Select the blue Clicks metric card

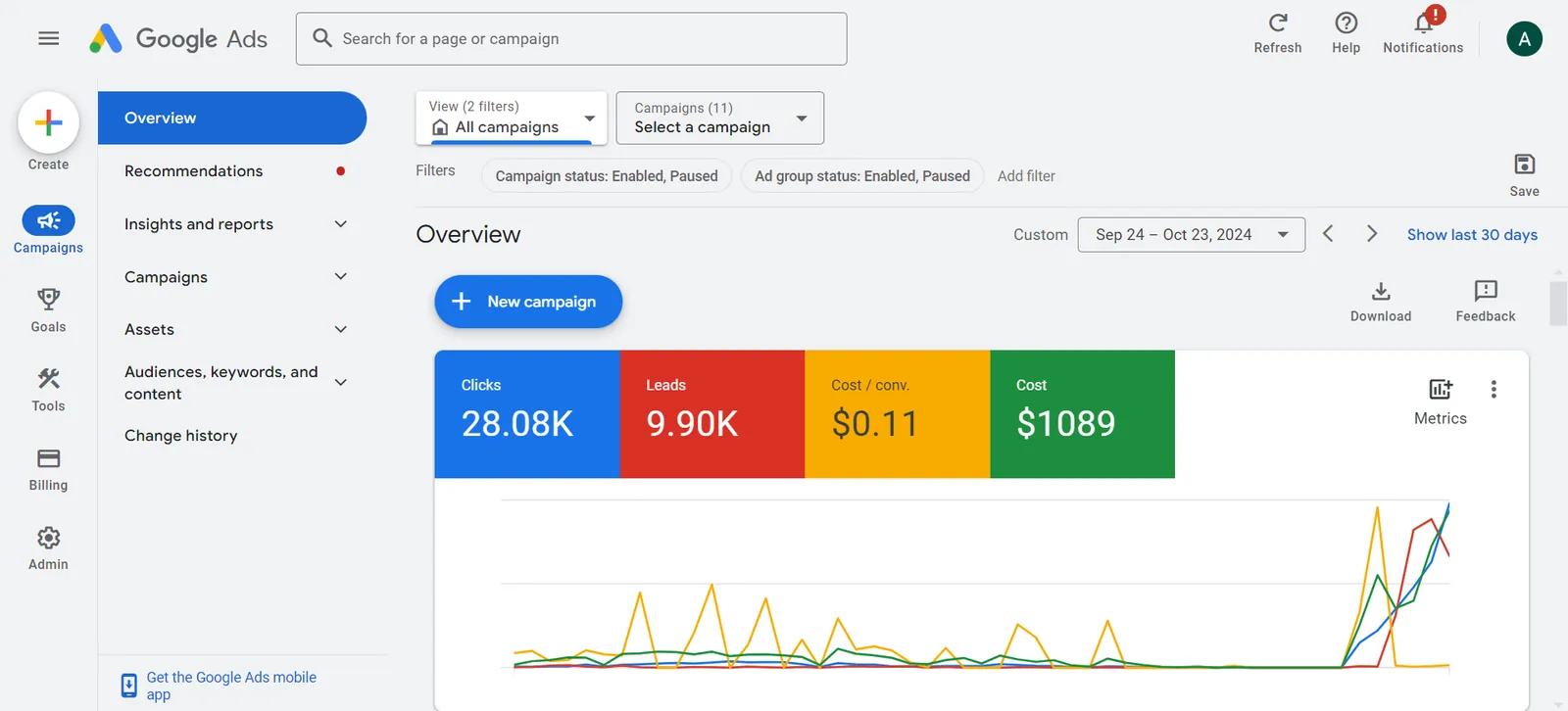tap(527, 414)
